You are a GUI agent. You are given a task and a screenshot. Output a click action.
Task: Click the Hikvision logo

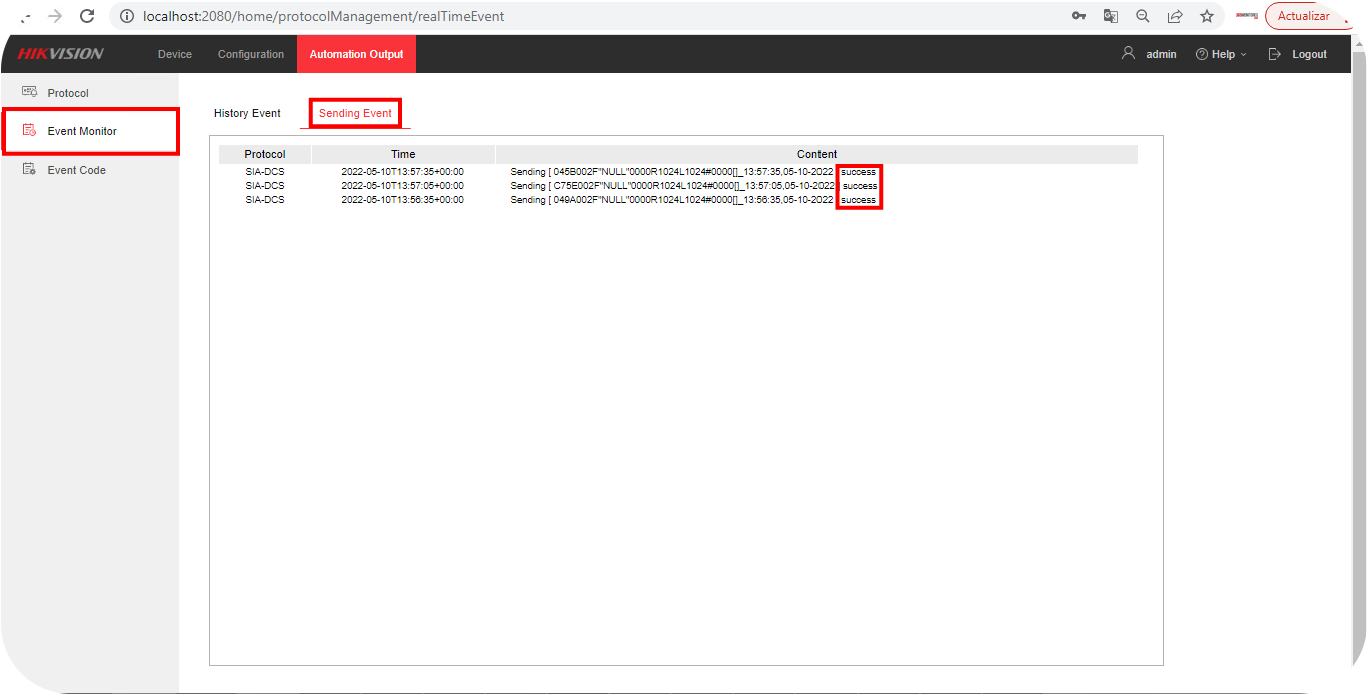point(60,54)
